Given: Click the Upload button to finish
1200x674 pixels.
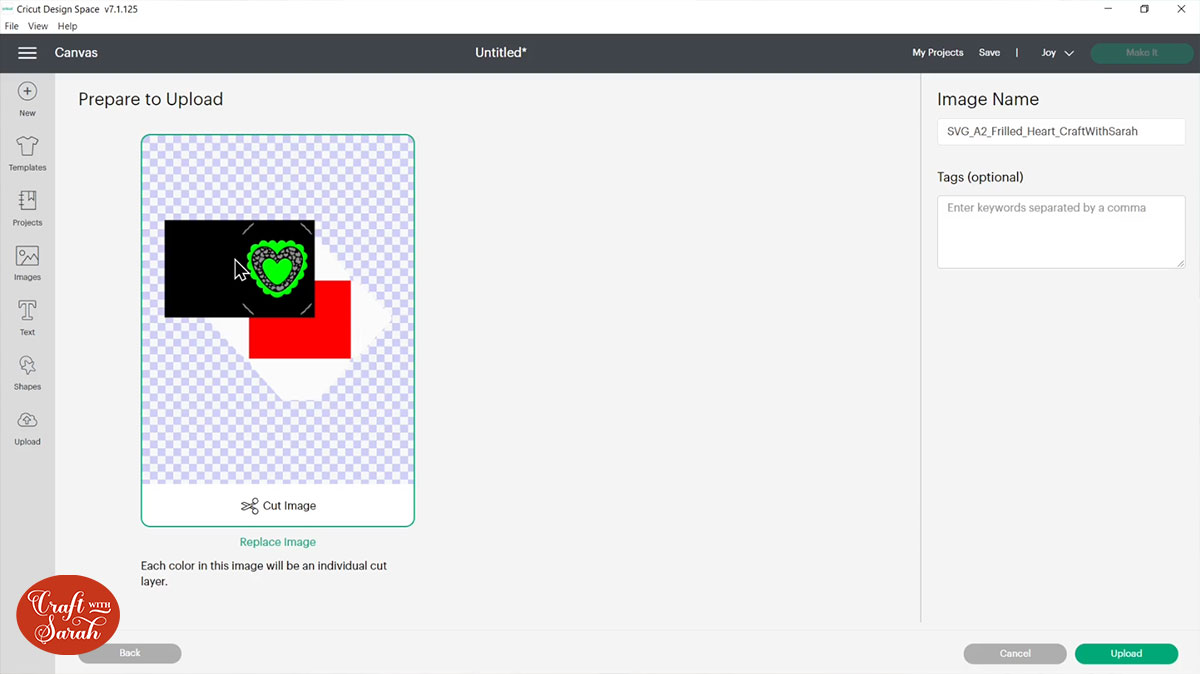Looking at the screenshot, I should point(1126,653).
